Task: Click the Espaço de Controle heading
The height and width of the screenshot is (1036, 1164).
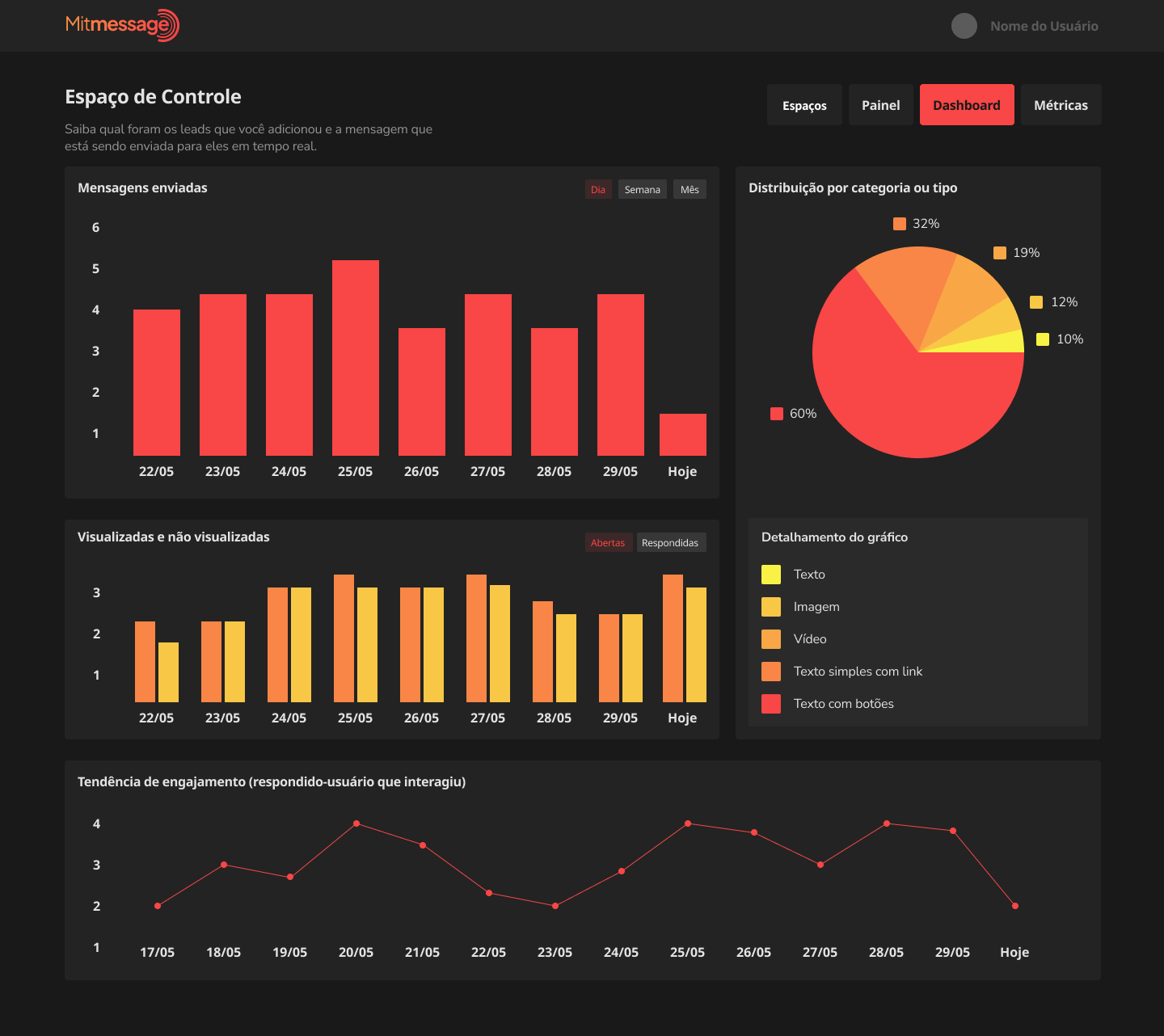Action: [x=153, y=97]
